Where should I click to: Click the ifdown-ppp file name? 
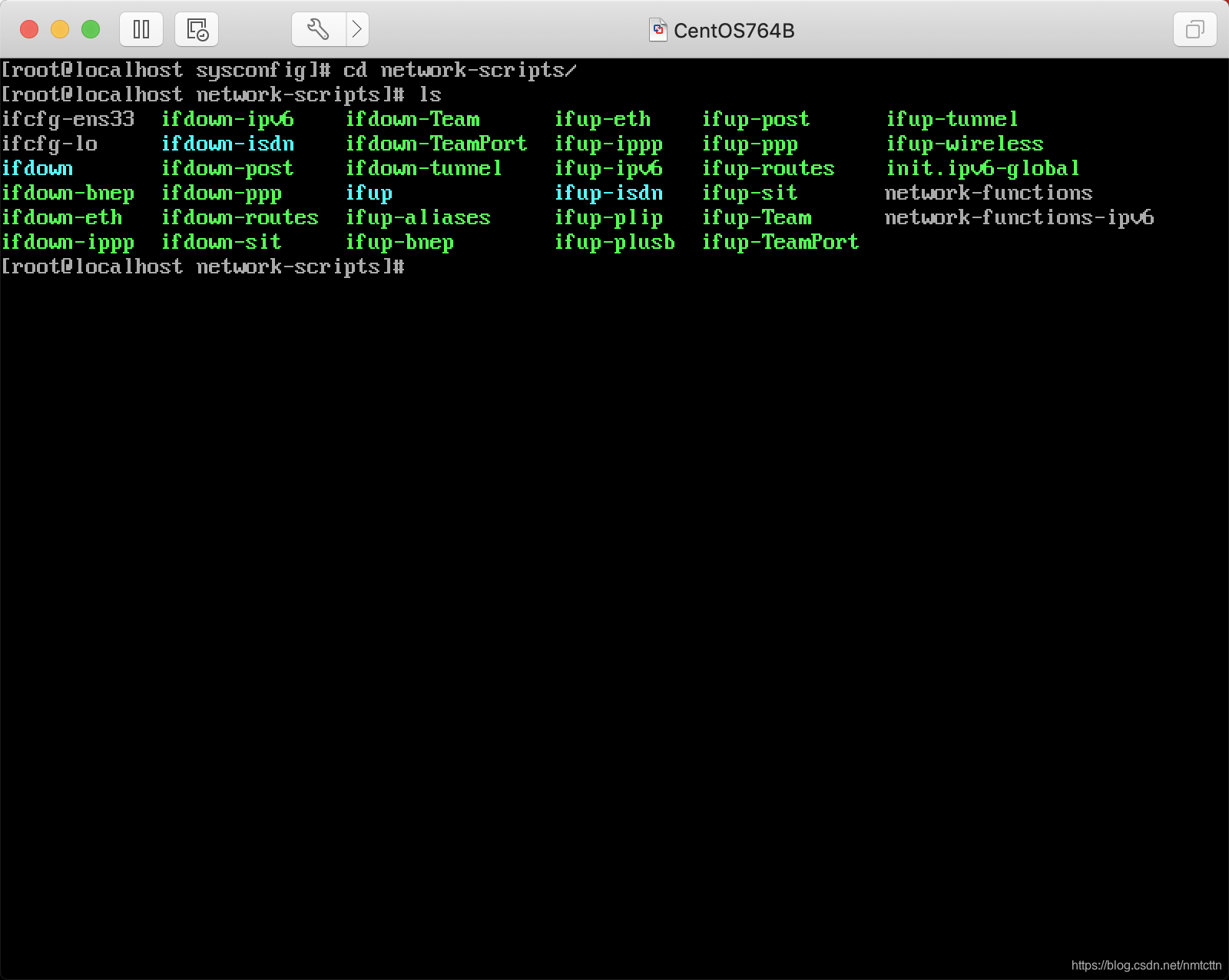coord(222,193)
